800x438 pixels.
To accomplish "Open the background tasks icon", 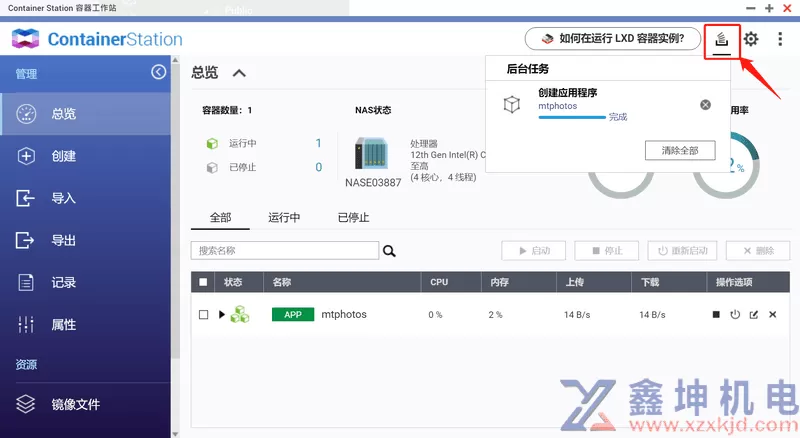I will coord(722,40).
